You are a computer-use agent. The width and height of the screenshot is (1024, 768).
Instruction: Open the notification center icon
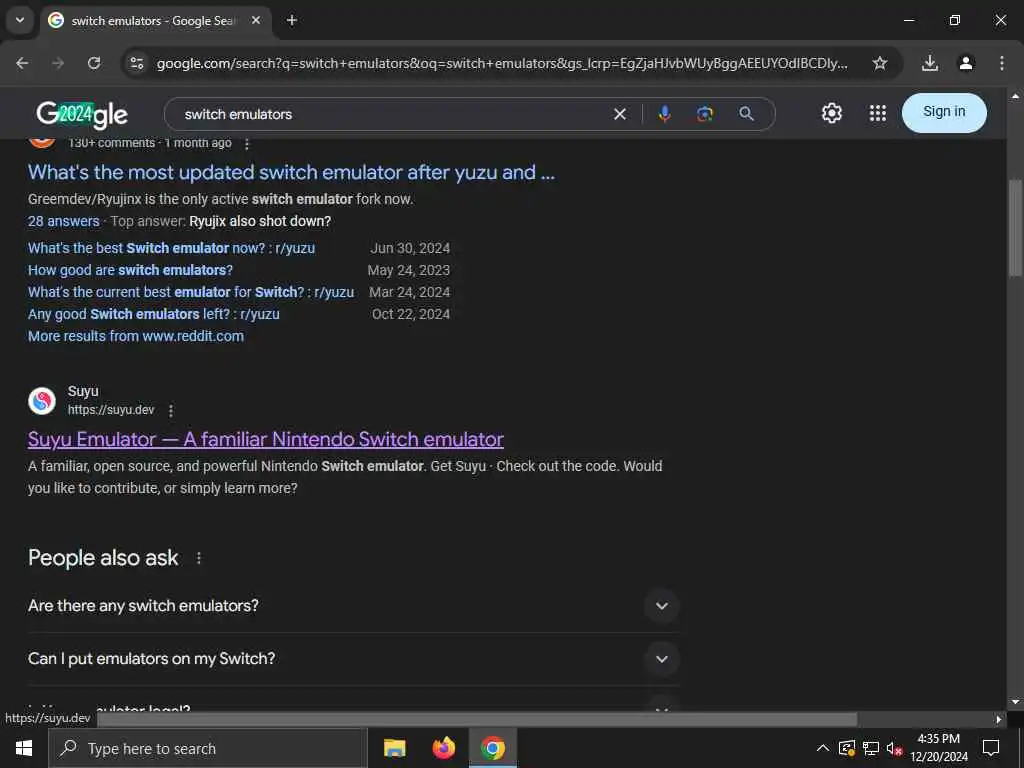(991, 748)
